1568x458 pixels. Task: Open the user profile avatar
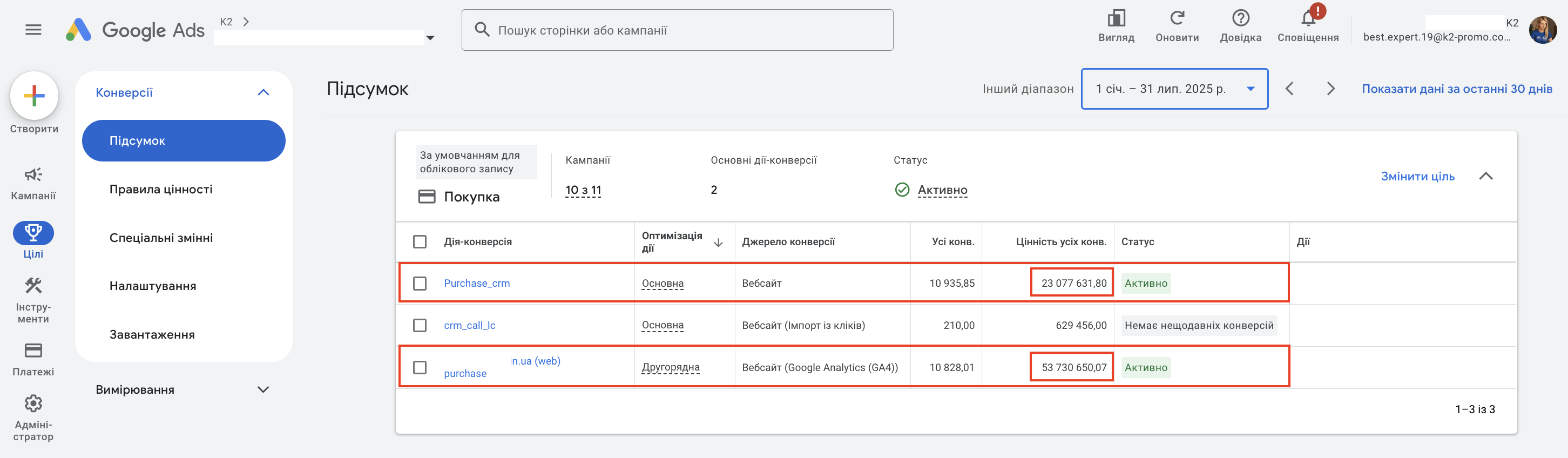(x=1542, y=30)
